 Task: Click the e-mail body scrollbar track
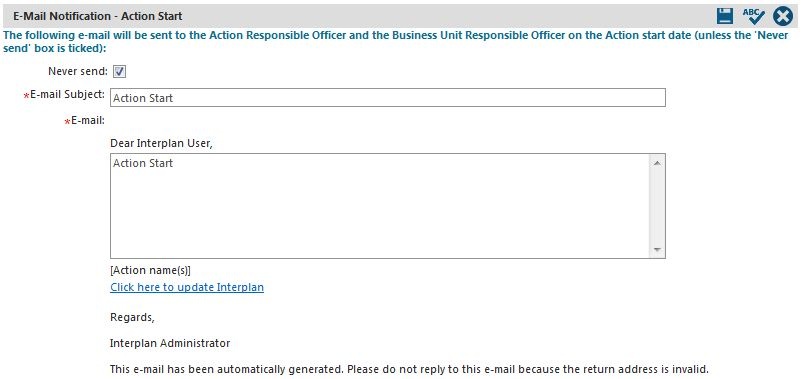click(657, 206)
